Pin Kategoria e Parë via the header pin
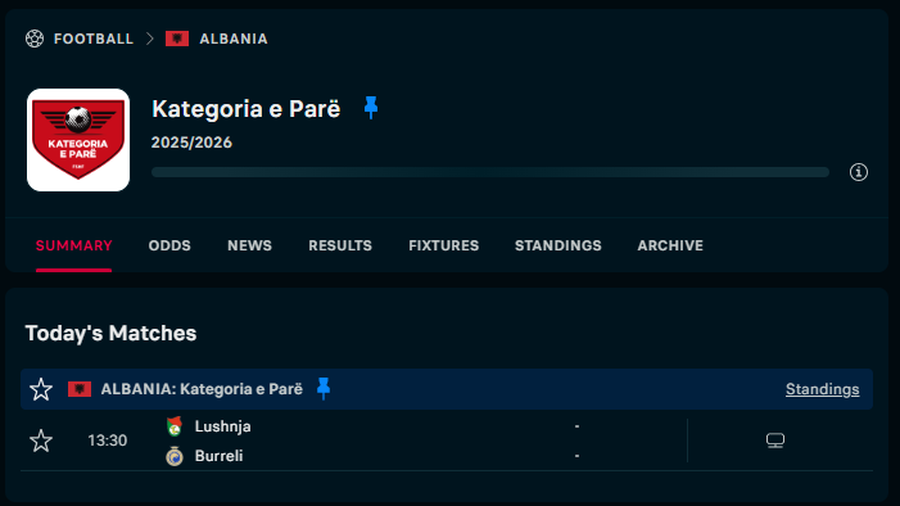This screenshot has height=506, width=900. tap(371, 108)
